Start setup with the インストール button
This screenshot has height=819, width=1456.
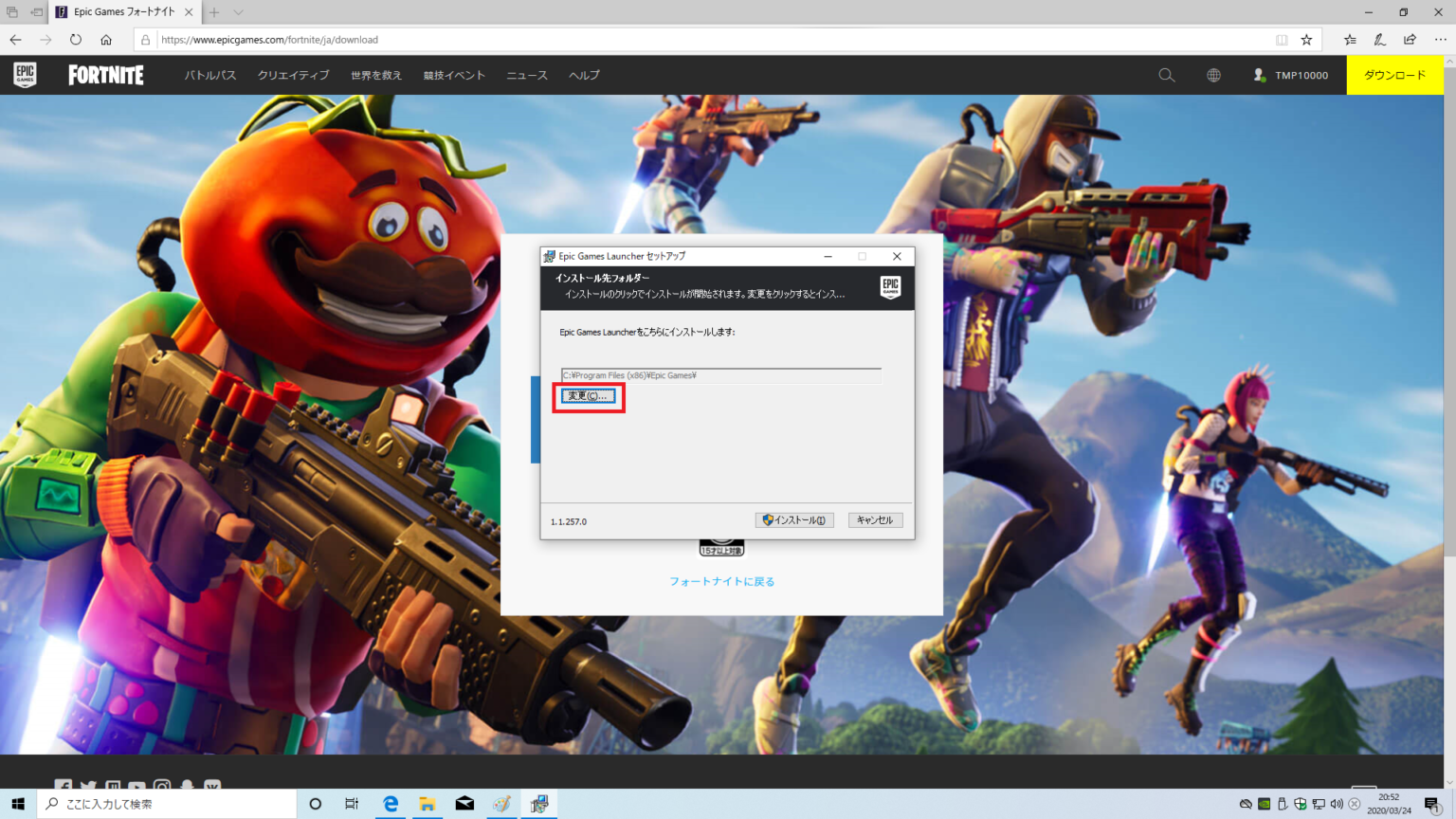(794, 520)
